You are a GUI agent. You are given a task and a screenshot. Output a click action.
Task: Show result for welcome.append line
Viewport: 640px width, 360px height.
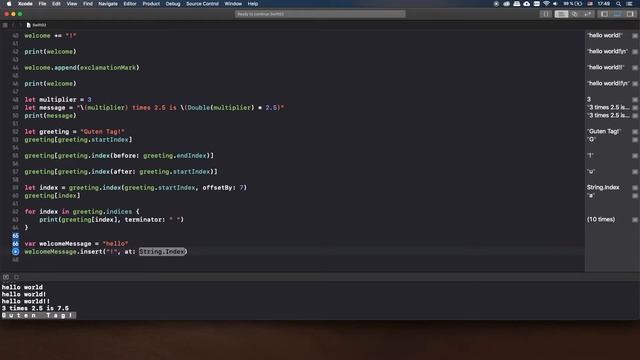(x=635, y=68)
